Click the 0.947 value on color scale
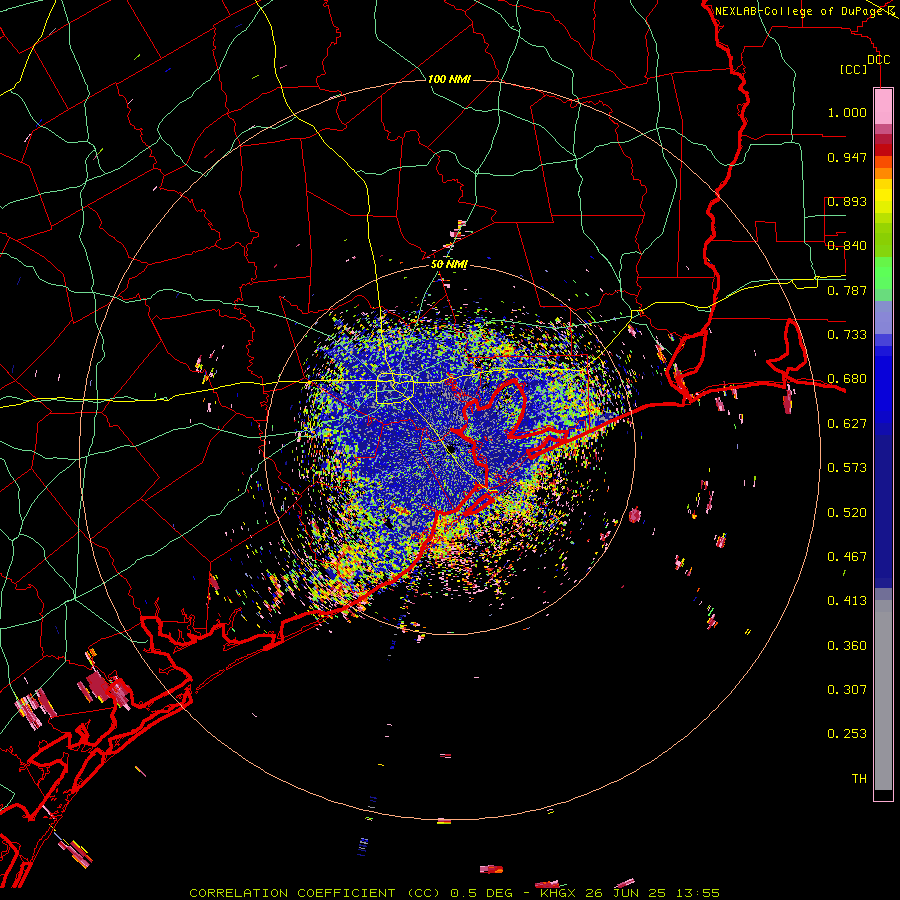Viewport: 900px width, 900px height. (x=847, y=157)
